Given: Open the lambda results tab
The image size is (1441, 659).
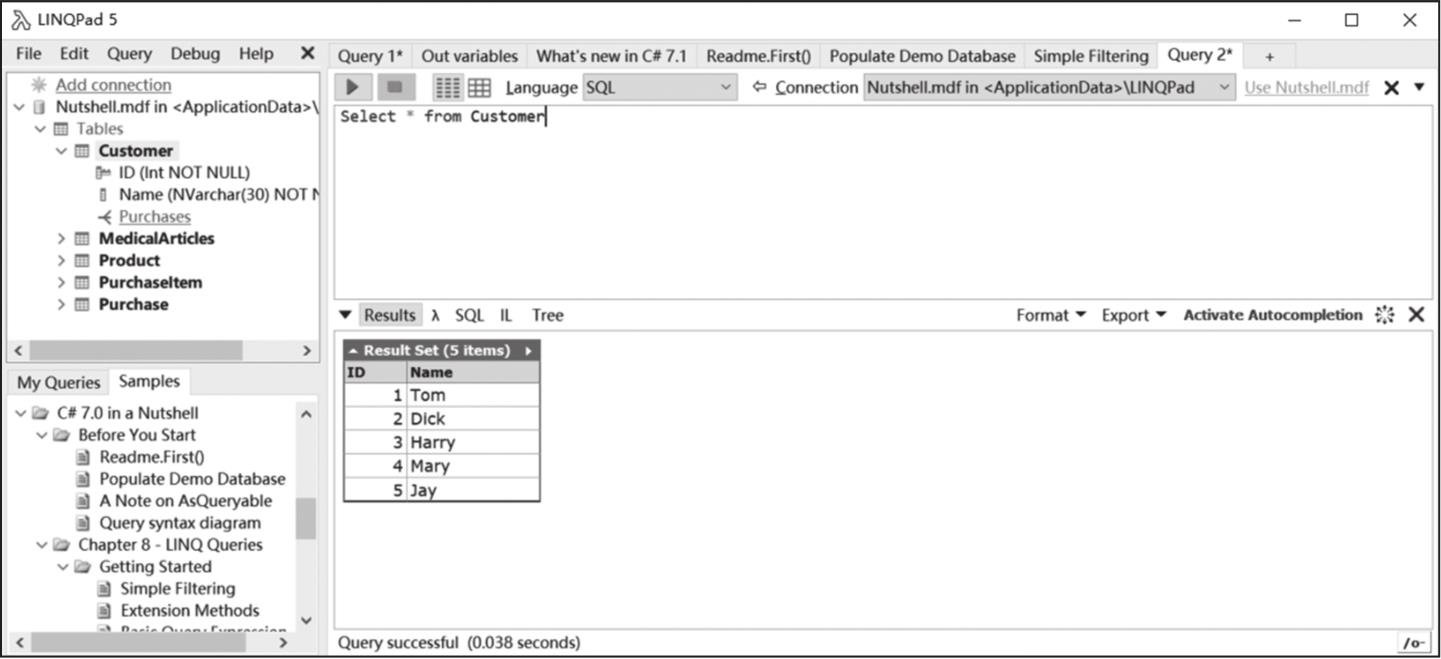Looking at the screenshot, I should coord(436,315).
